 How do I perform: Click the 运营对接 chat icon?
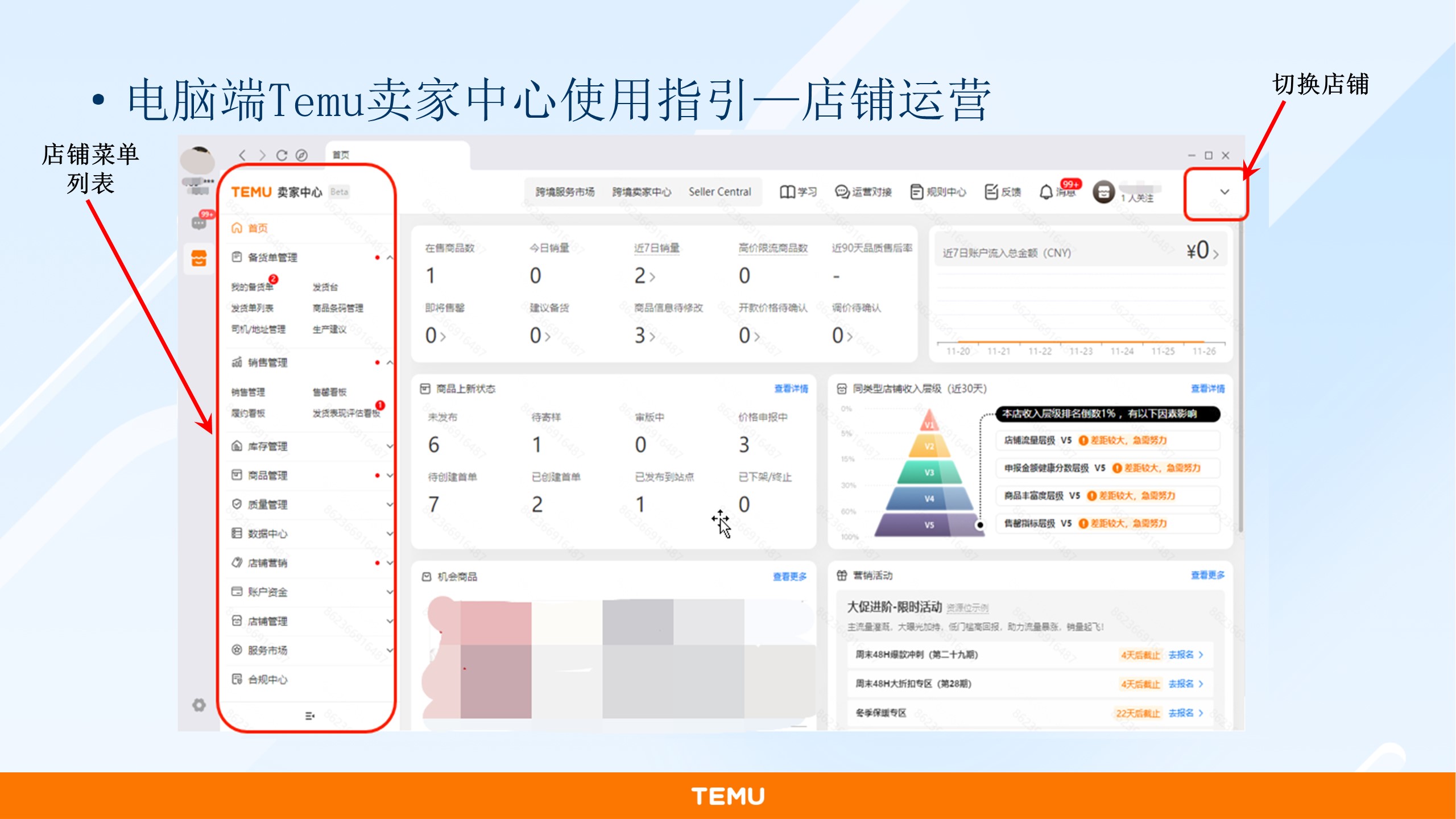pos(842,191)
